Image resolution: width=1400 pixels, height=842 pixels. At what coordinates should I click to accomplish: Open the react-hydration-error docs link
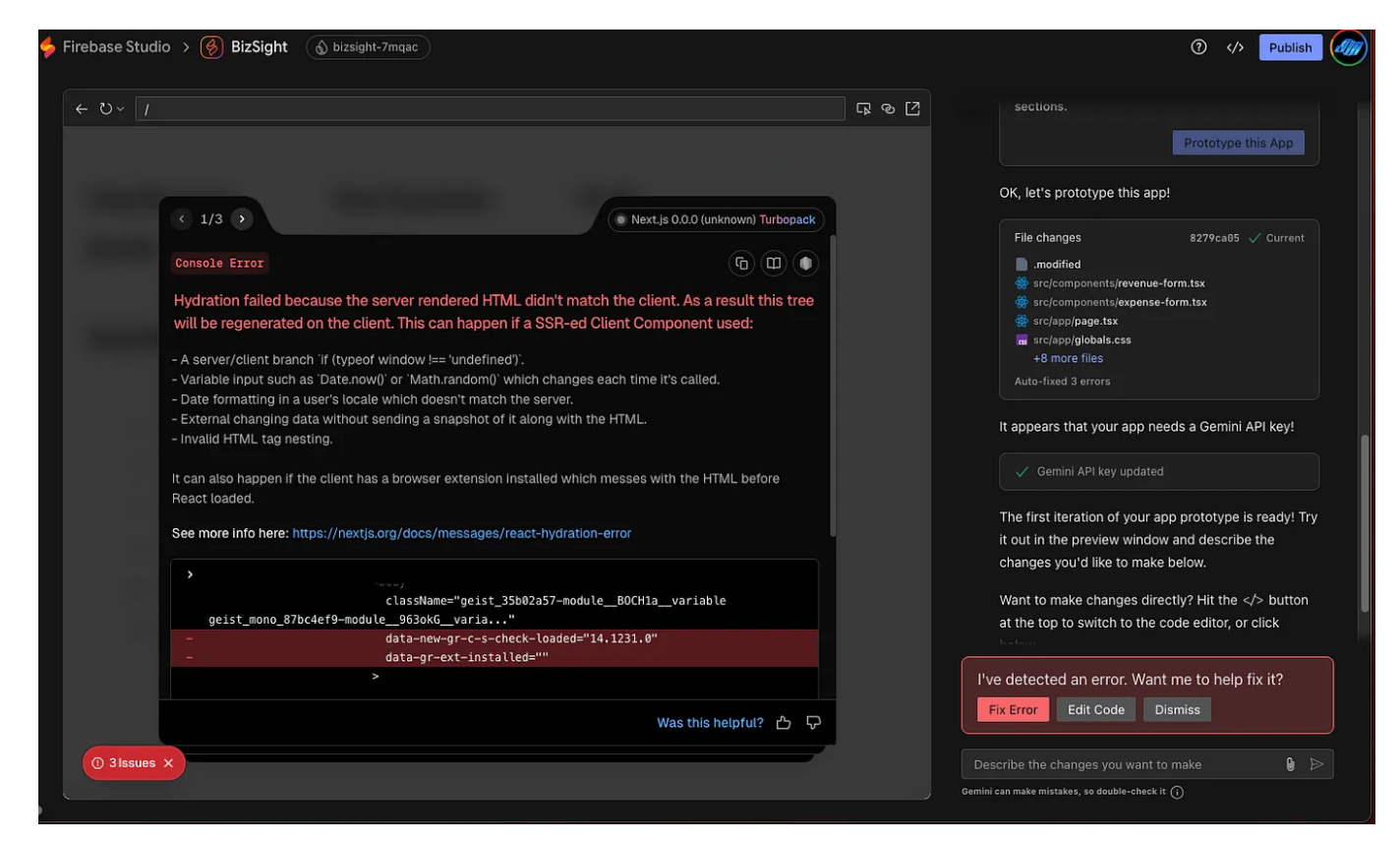pos(462,533)
